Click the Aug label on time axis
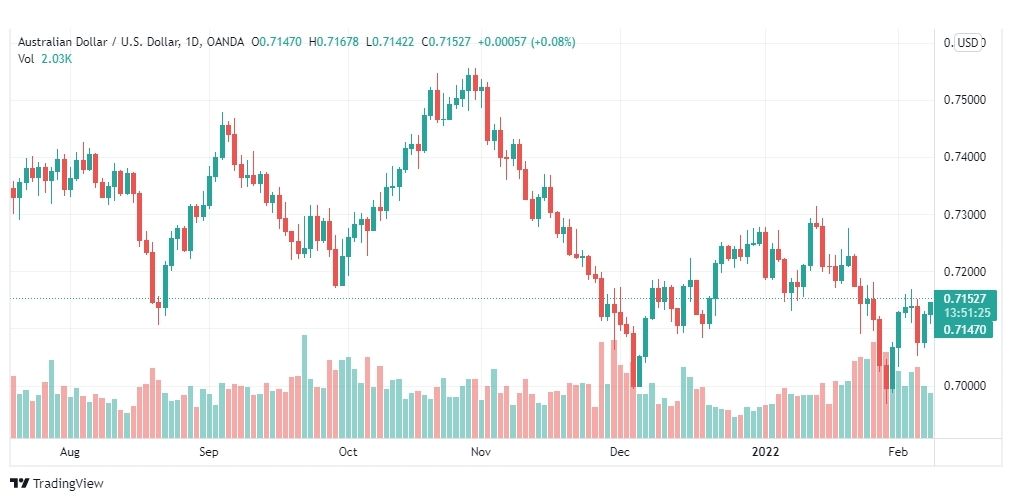This screenshot has width=1012, height=501. coord(70,452)
